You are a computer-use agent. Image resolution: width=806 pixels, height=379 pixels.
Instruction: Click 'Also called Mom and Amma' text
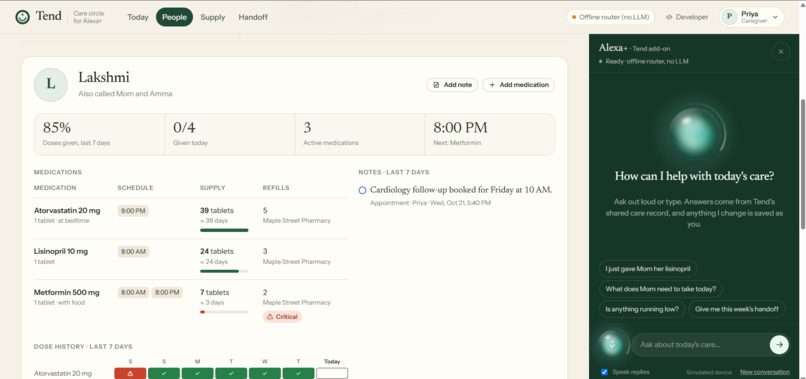pyautogui.click(x=125, y=94)
